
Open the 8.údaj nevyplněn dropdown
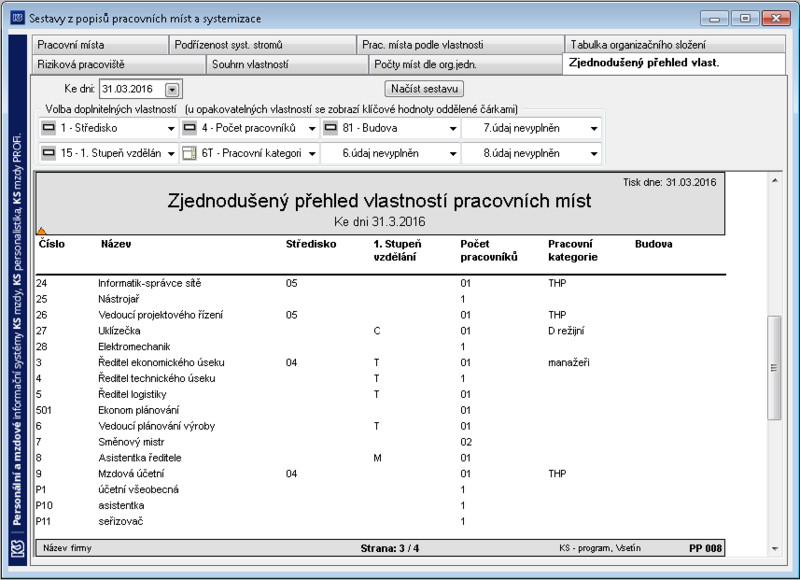594,154
